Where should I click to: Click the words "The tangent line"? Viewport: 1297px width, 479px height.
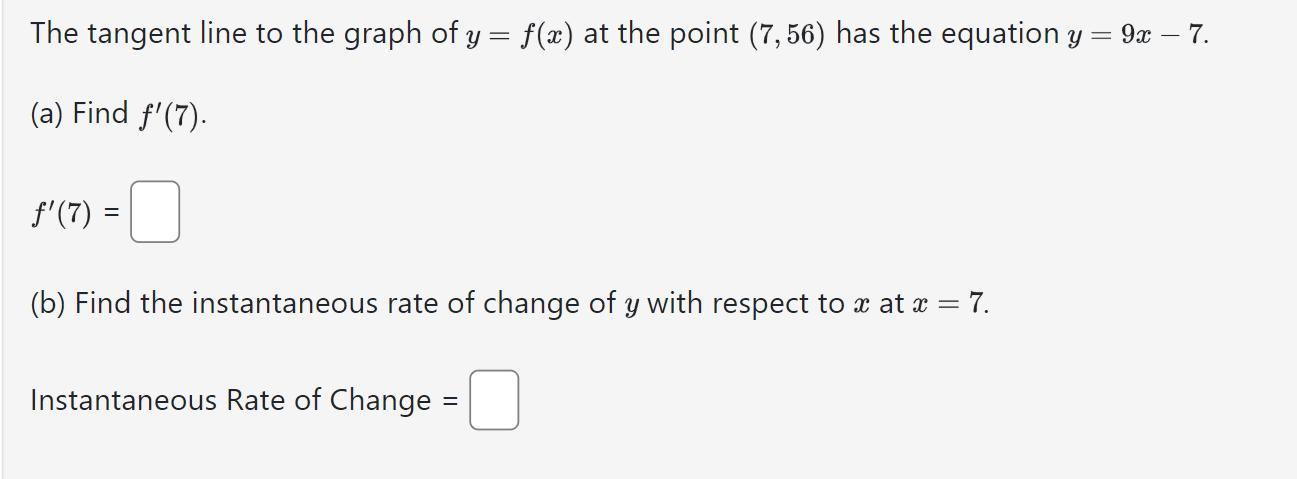pos(127,34)
